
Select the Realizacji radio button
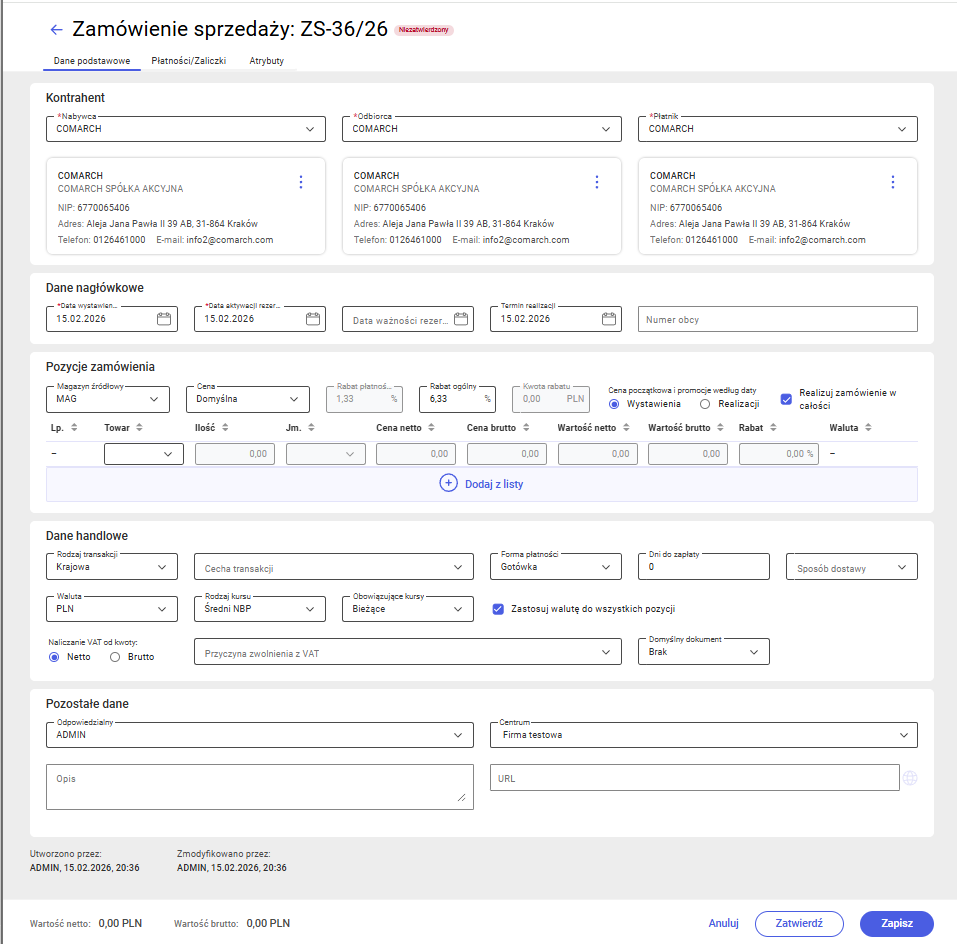click(705, 404)
